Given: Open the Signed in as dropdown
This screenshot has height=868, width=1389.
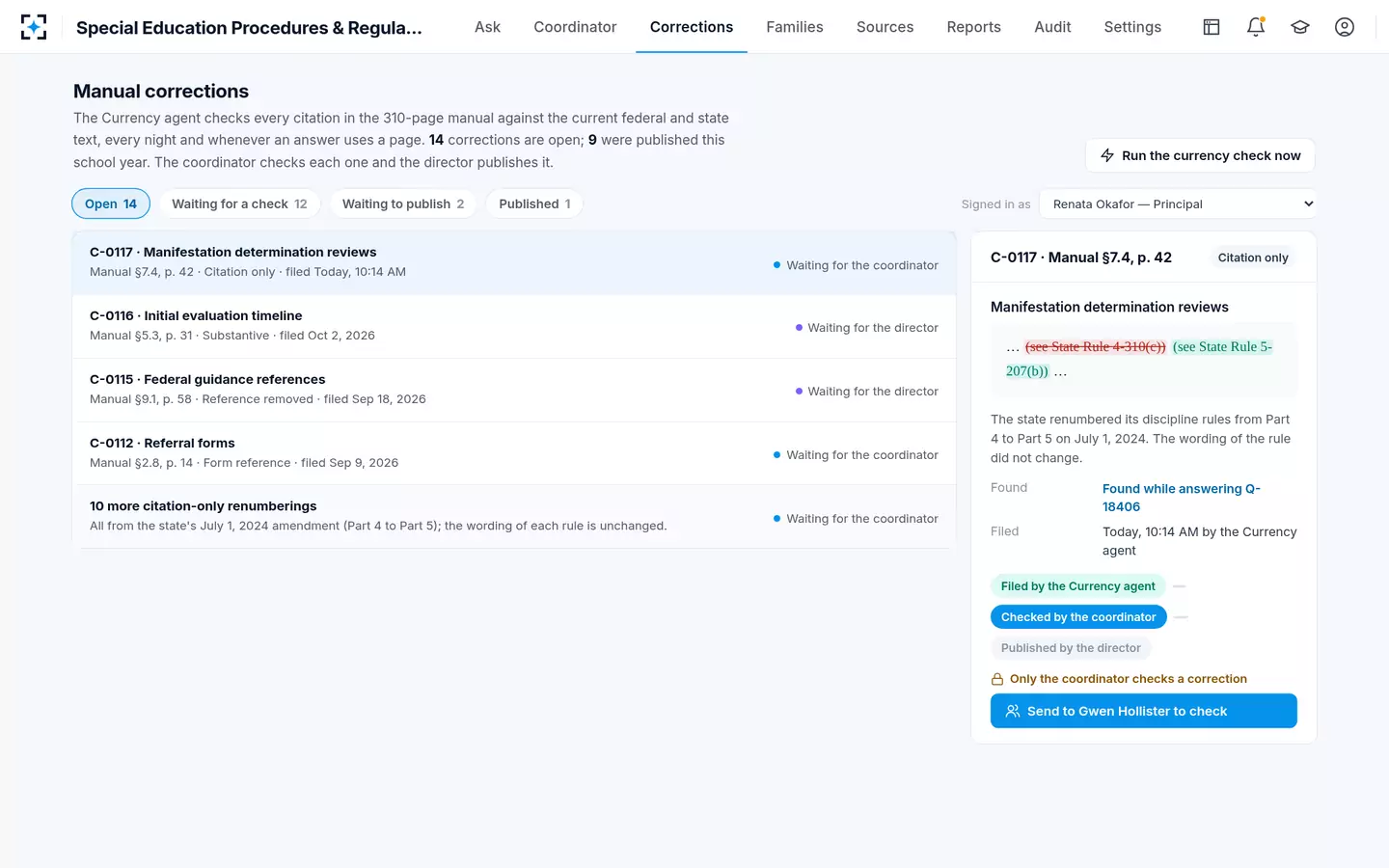Looking at the screenshot, I should (1178, 203).
